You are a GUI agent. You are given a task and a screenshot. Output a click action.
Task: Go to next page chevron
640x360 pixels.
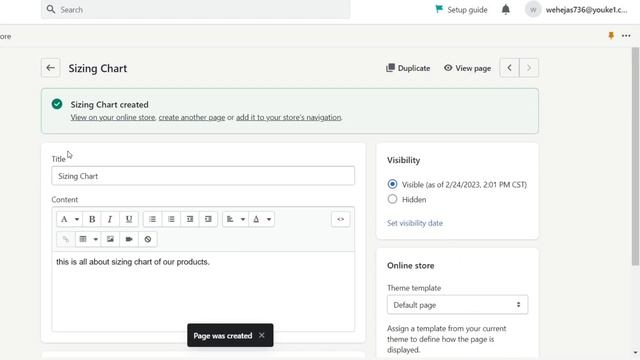(529, 68)
